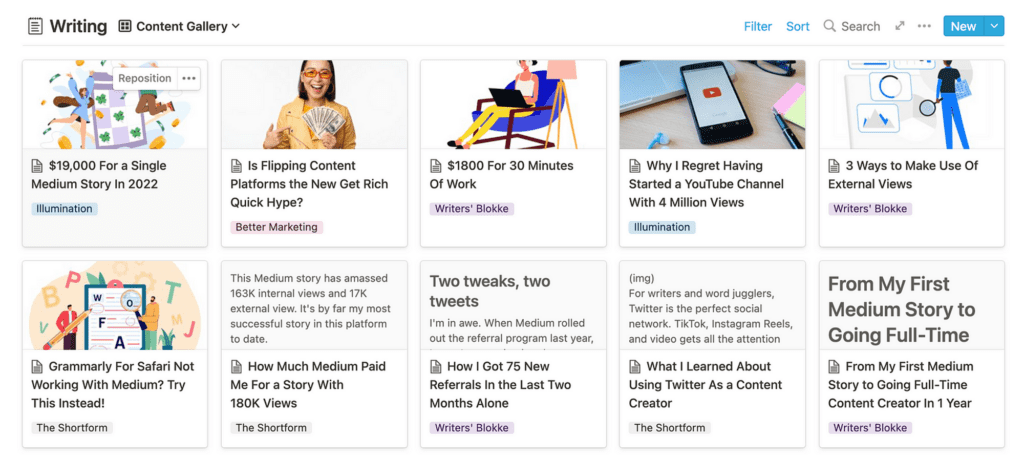Click the Better Marketing pink tag
1024x456 pixels.
[x=276, y=227]
